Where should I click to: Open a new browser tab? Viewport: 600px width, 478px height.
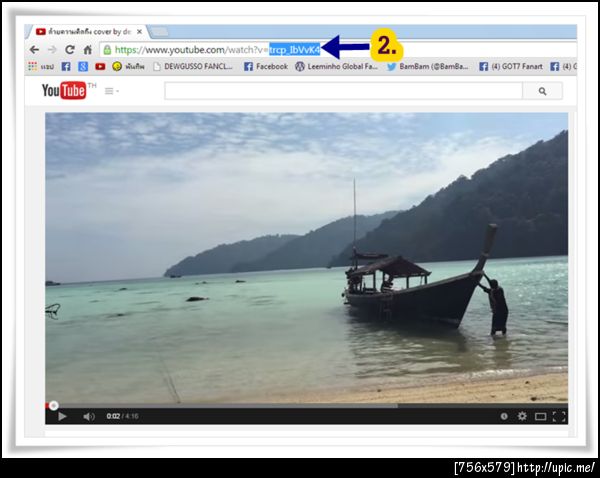point(160,32)
